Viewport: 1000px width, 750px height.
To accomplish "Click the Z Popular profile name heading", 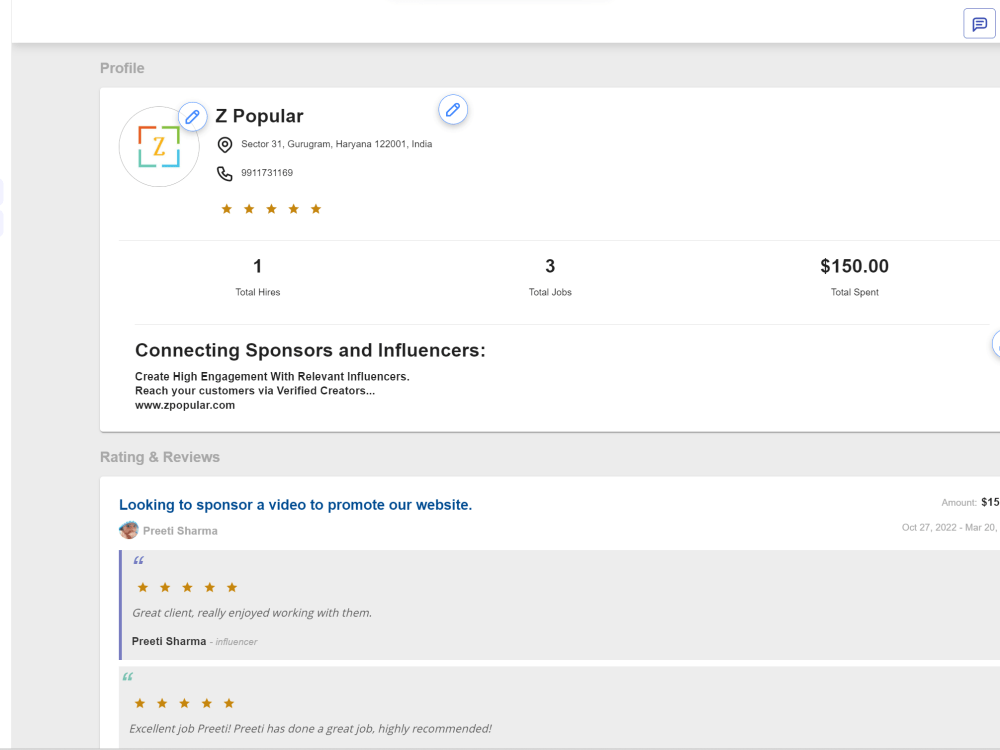I will point(259,116).
